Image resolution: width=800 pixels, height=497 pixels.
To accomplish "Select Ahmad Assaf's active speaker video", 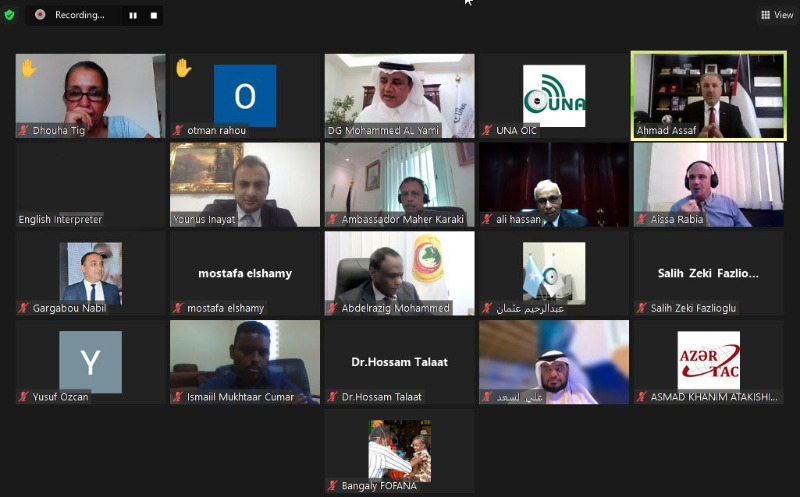I will pos(709,95).
